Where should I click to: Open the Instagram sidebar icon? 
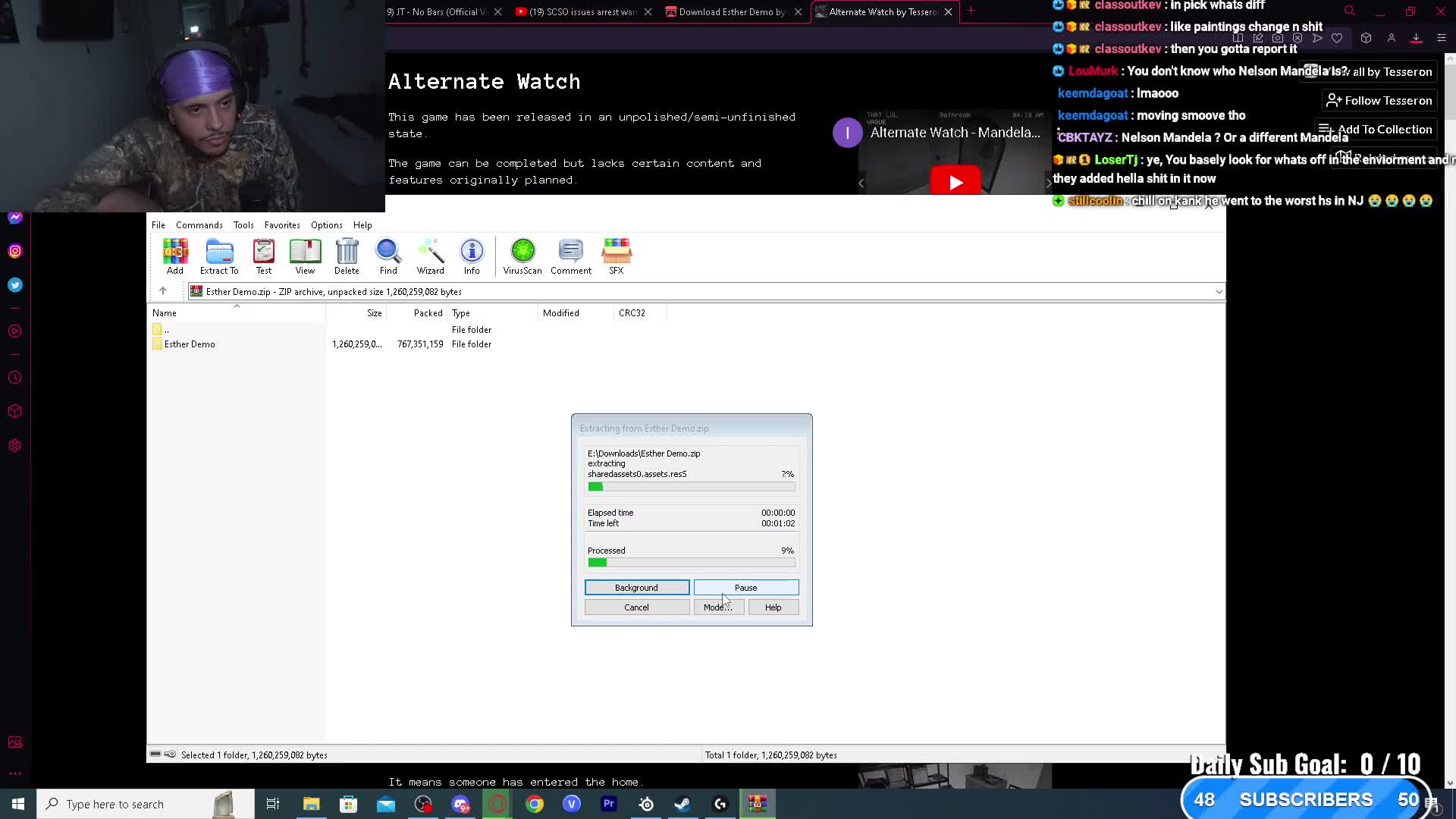[x=15, y=251]
